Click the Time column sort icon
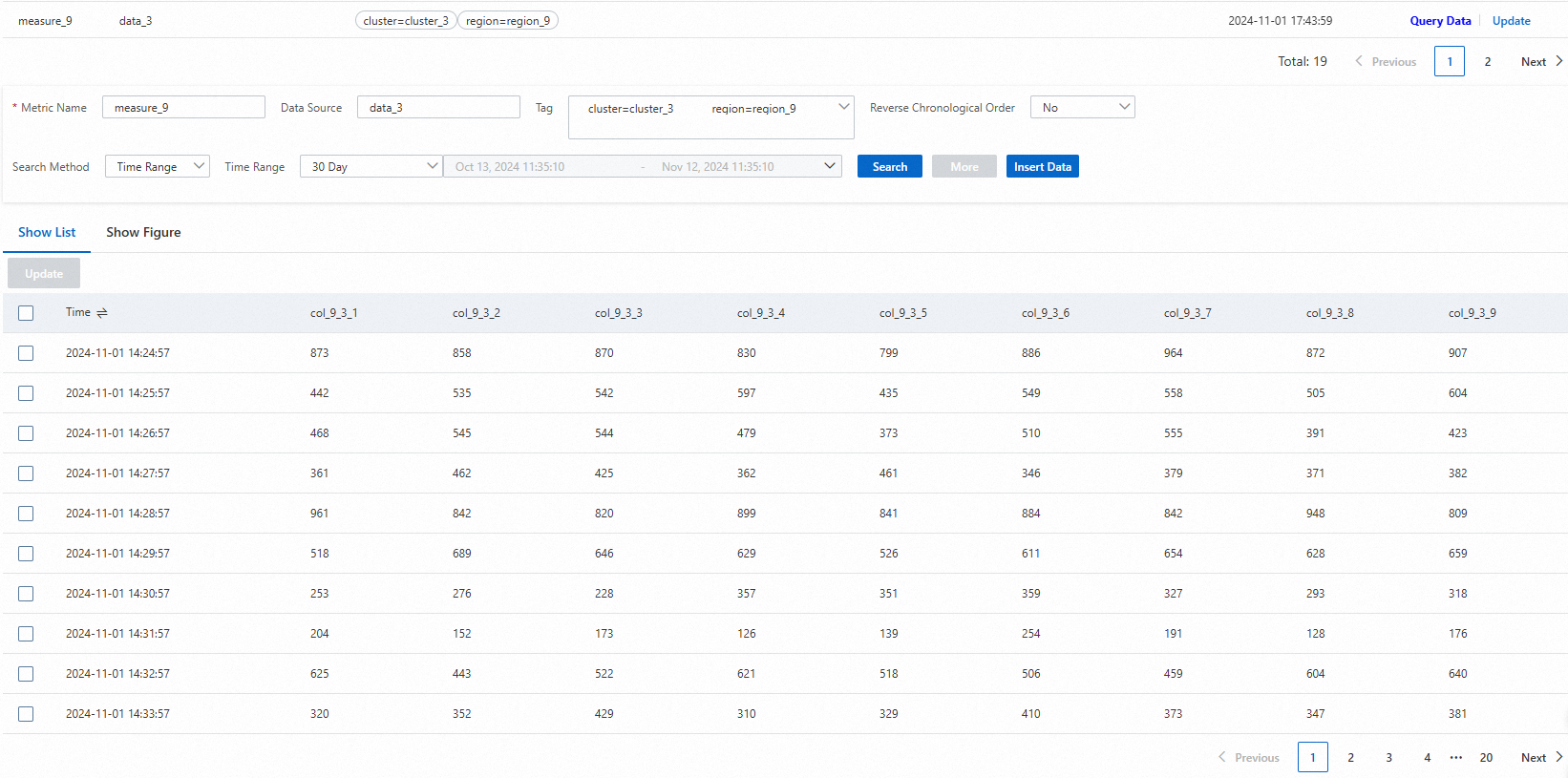The image size is (1568, 778). [x=102, y=313]
